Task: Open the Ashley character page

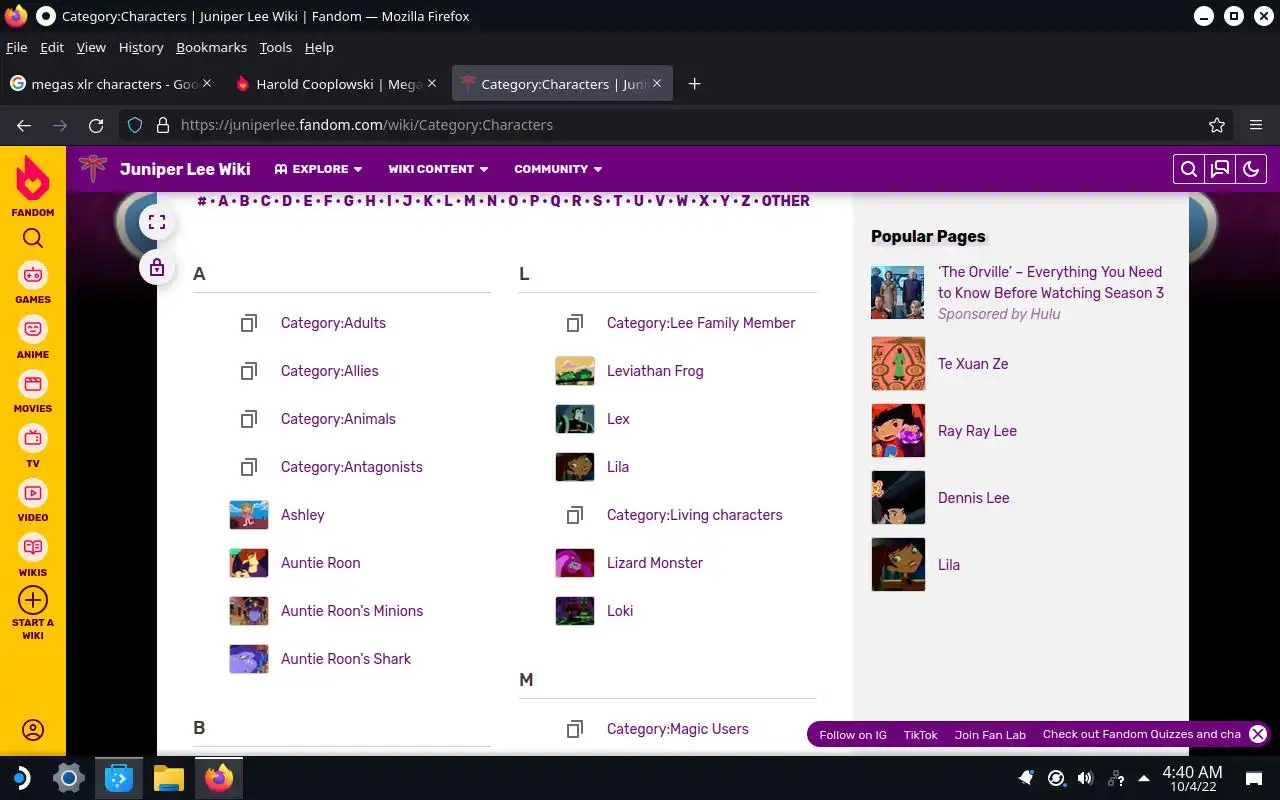Action: [302, 515]
